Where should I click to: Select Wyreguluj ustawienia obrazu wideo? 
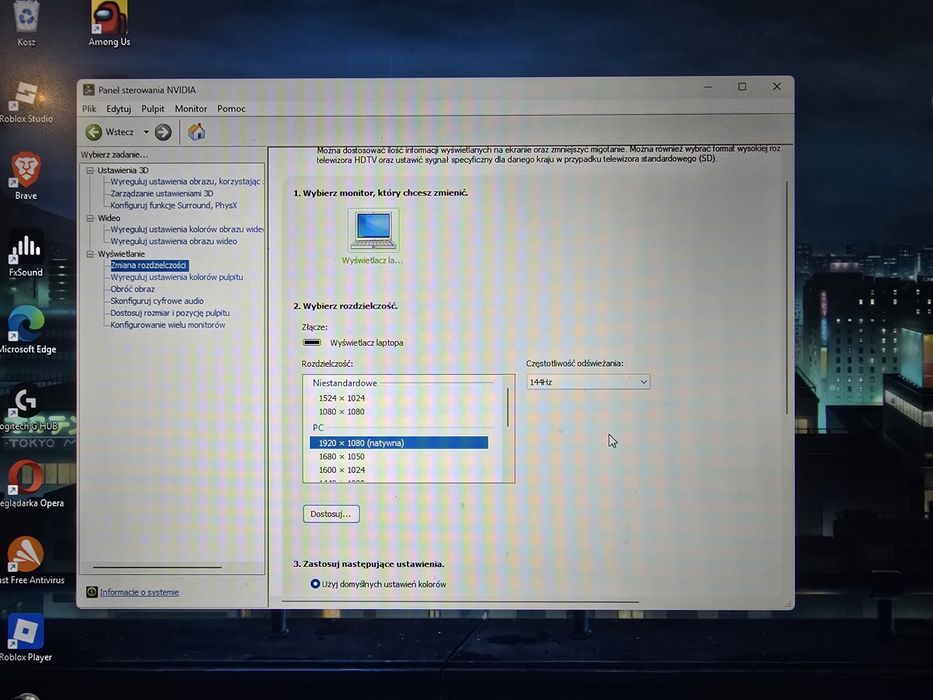174,241
